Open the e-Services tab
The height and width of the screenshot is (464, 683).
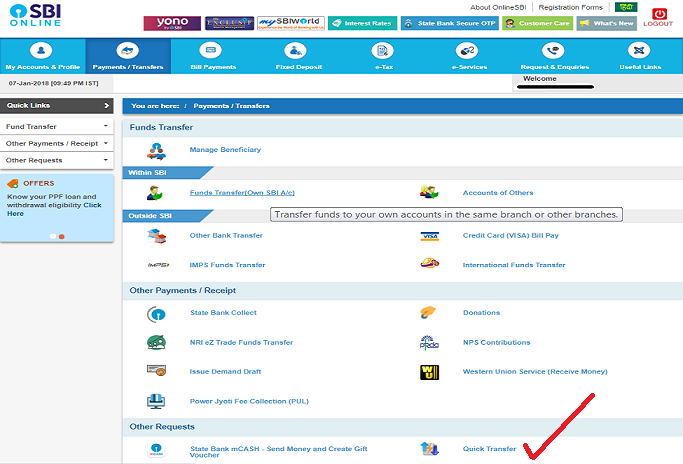click(469, 56)
